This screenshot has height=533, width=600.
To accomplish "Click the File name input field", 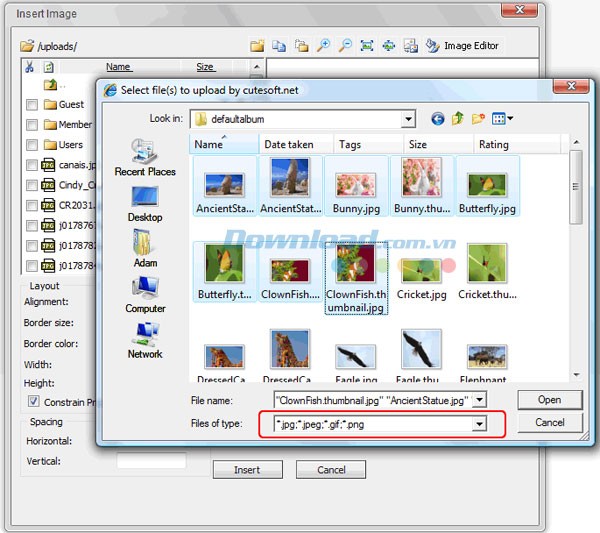I will click(x=373, y=401).
